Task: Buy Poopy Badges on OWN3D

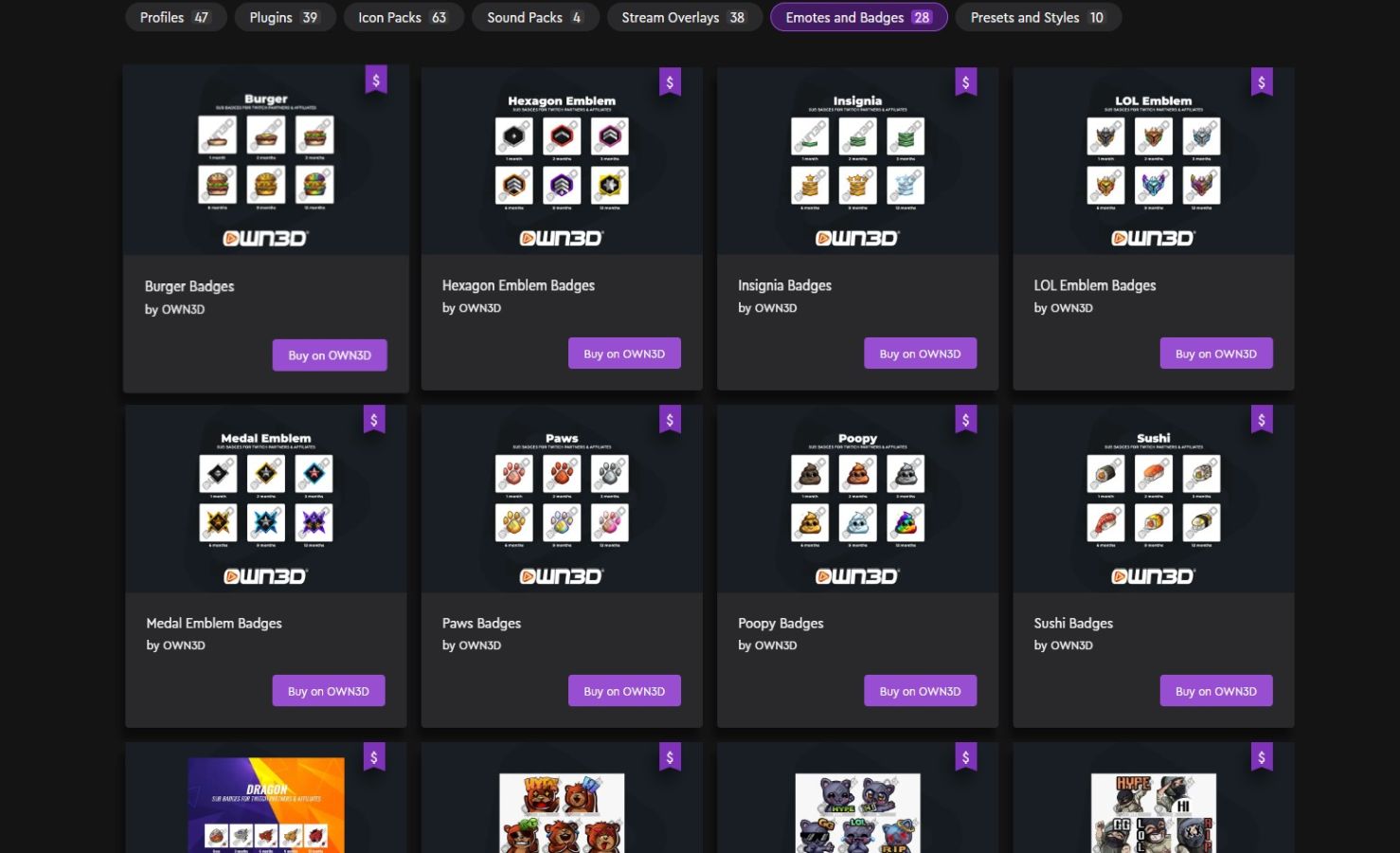Action: click(920, 691)
